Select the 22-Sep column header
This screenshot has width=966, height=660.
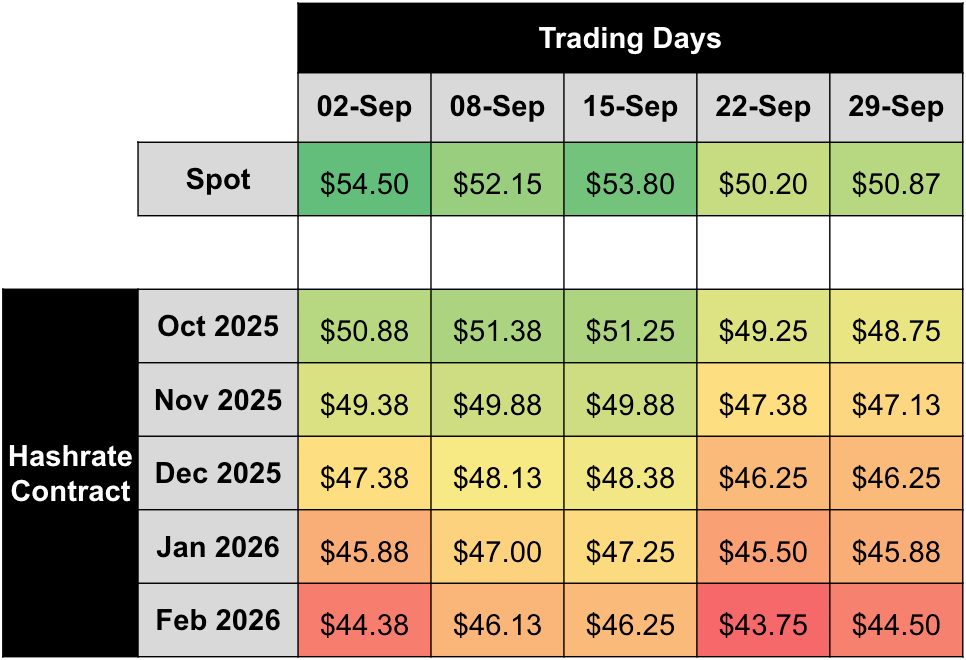(763, 108)
